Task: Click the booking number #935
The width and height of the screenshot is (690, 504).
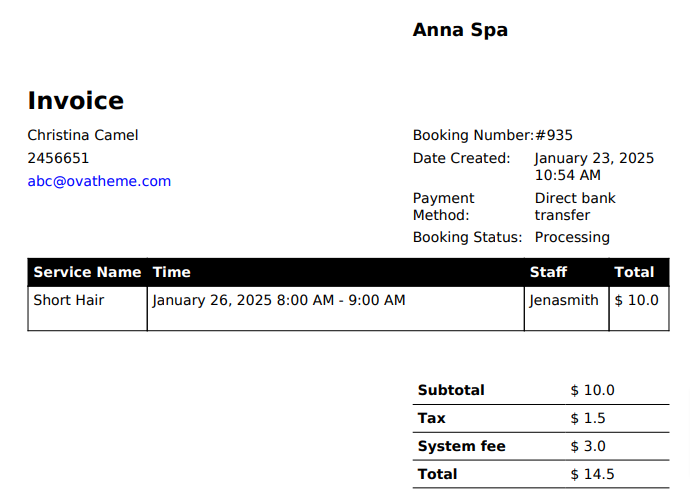Action: tap(554, 135)
